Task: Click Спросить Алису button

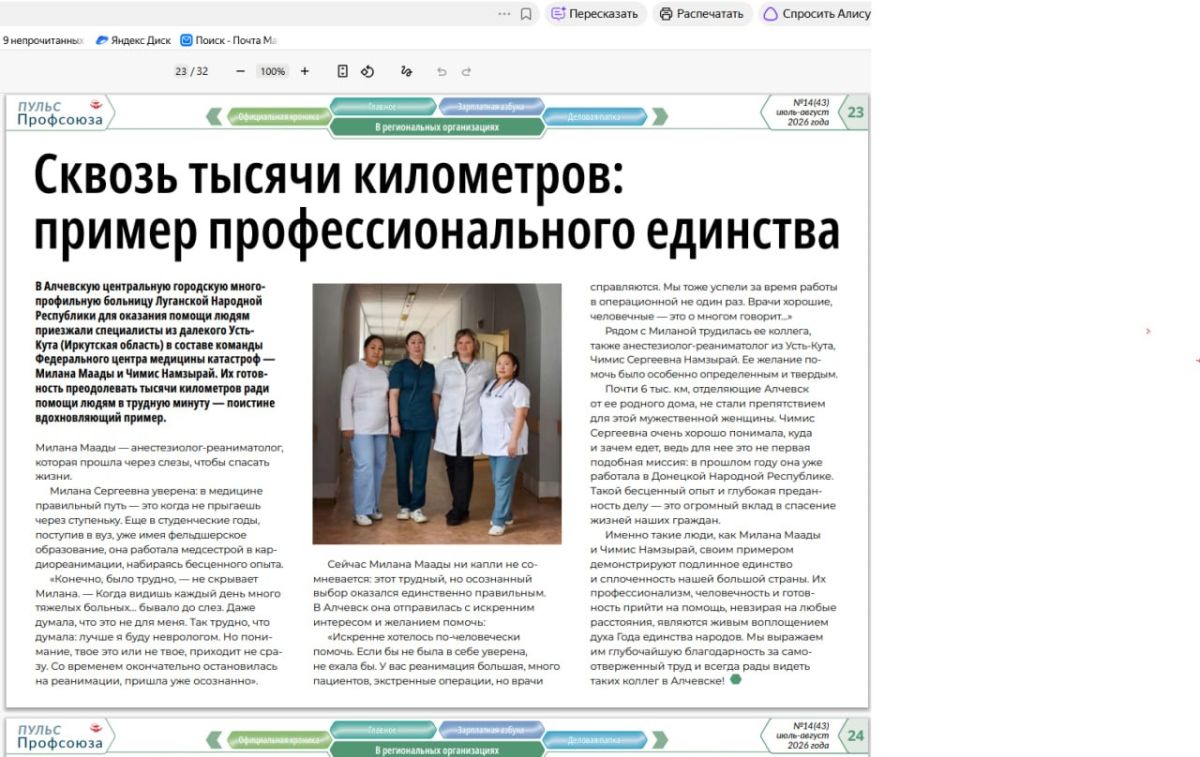Action: click(816, 14)
